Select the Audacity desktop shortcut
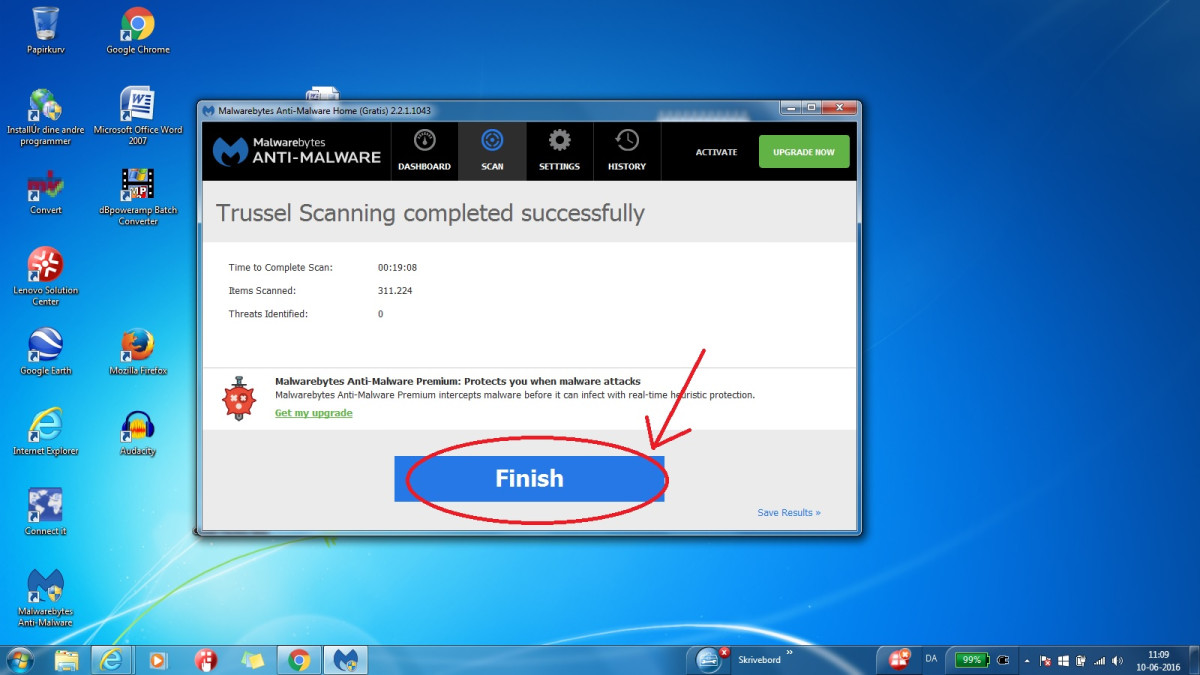This screenshot has width=1200, height=675. coord(138,432)
